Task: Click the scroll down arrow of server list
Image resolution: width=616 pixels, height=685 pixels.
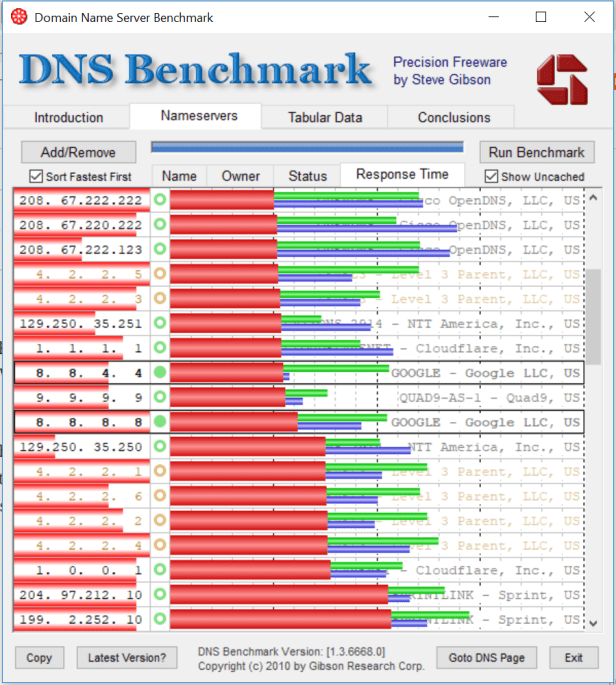Action: [x=593, y=623]
